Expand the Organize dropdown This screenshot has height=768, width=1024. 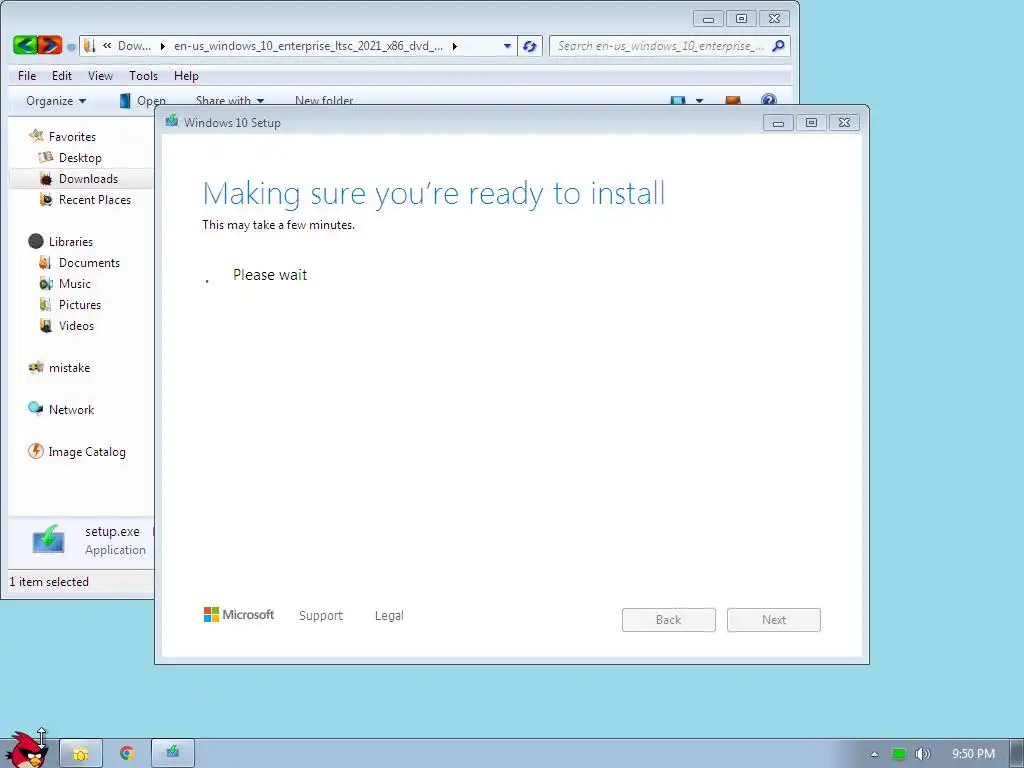[x=56, y=101]
